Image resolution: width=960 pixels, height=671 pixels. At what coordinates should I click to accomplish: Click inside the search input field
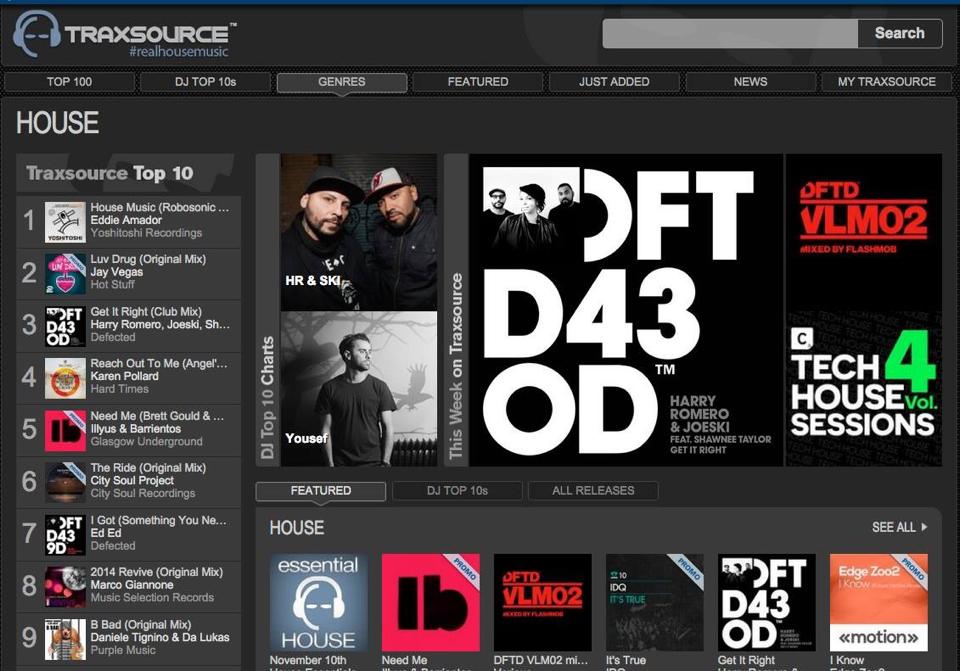pos(730,33)
